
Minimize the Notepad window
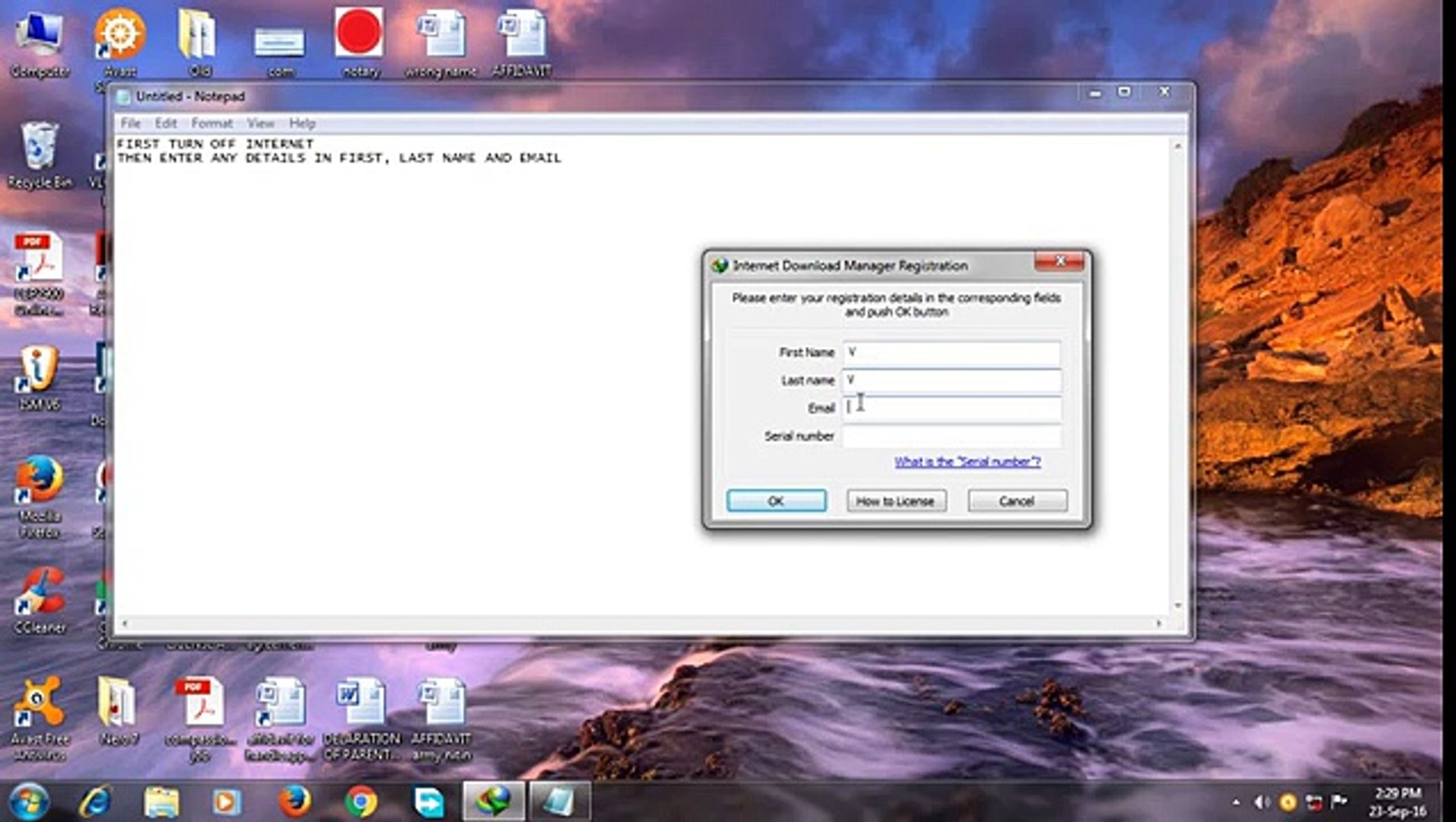click(x=1095, y=93)
